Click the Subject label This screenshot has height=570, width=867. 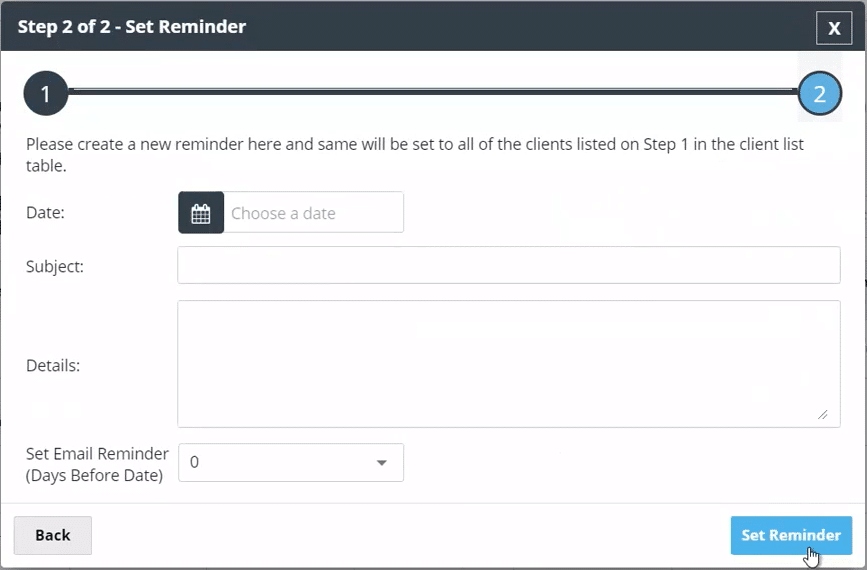tap(55, 267)
